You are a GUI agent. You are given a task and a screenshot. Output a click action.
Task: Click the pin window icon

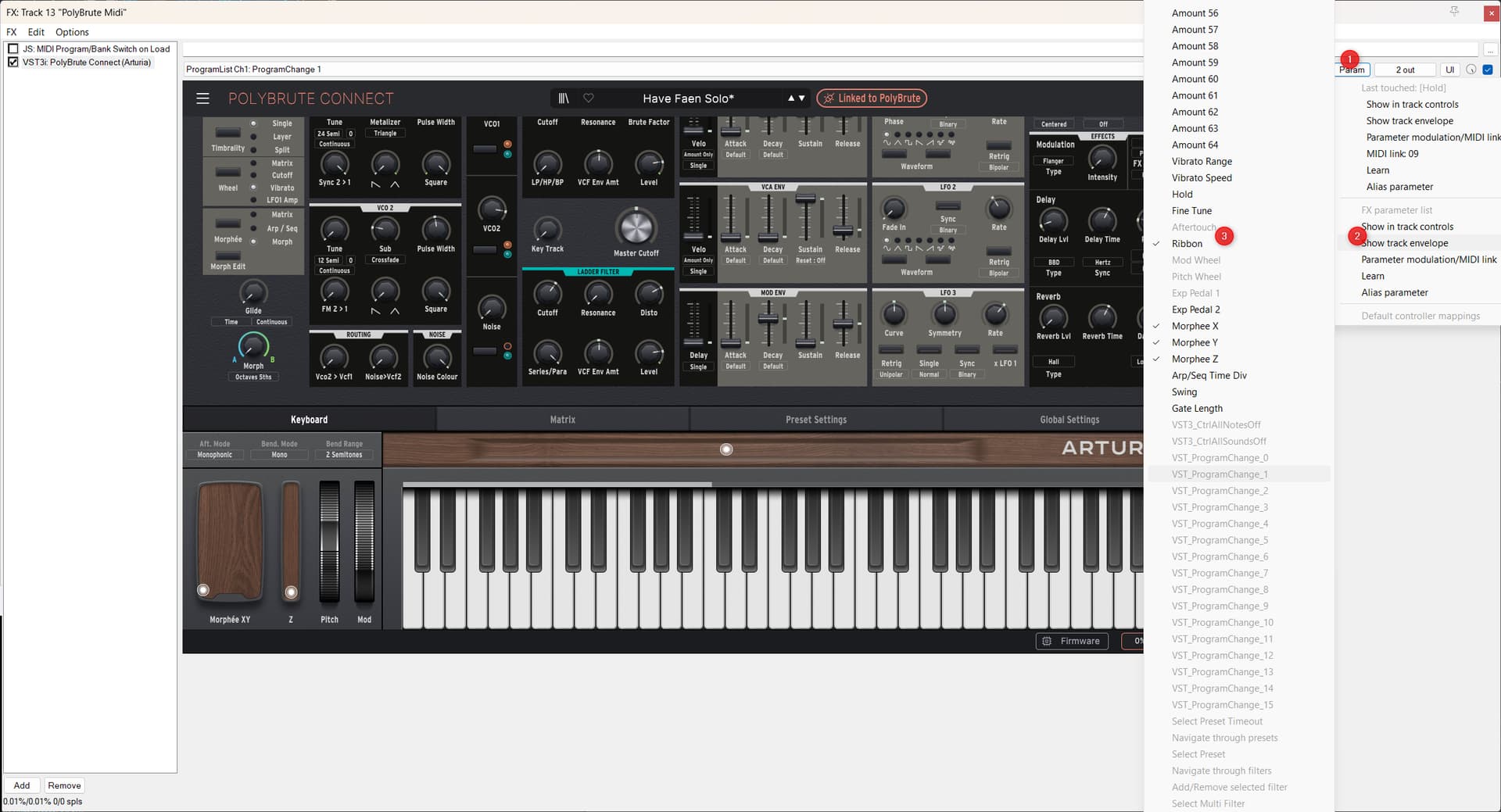1454,12
